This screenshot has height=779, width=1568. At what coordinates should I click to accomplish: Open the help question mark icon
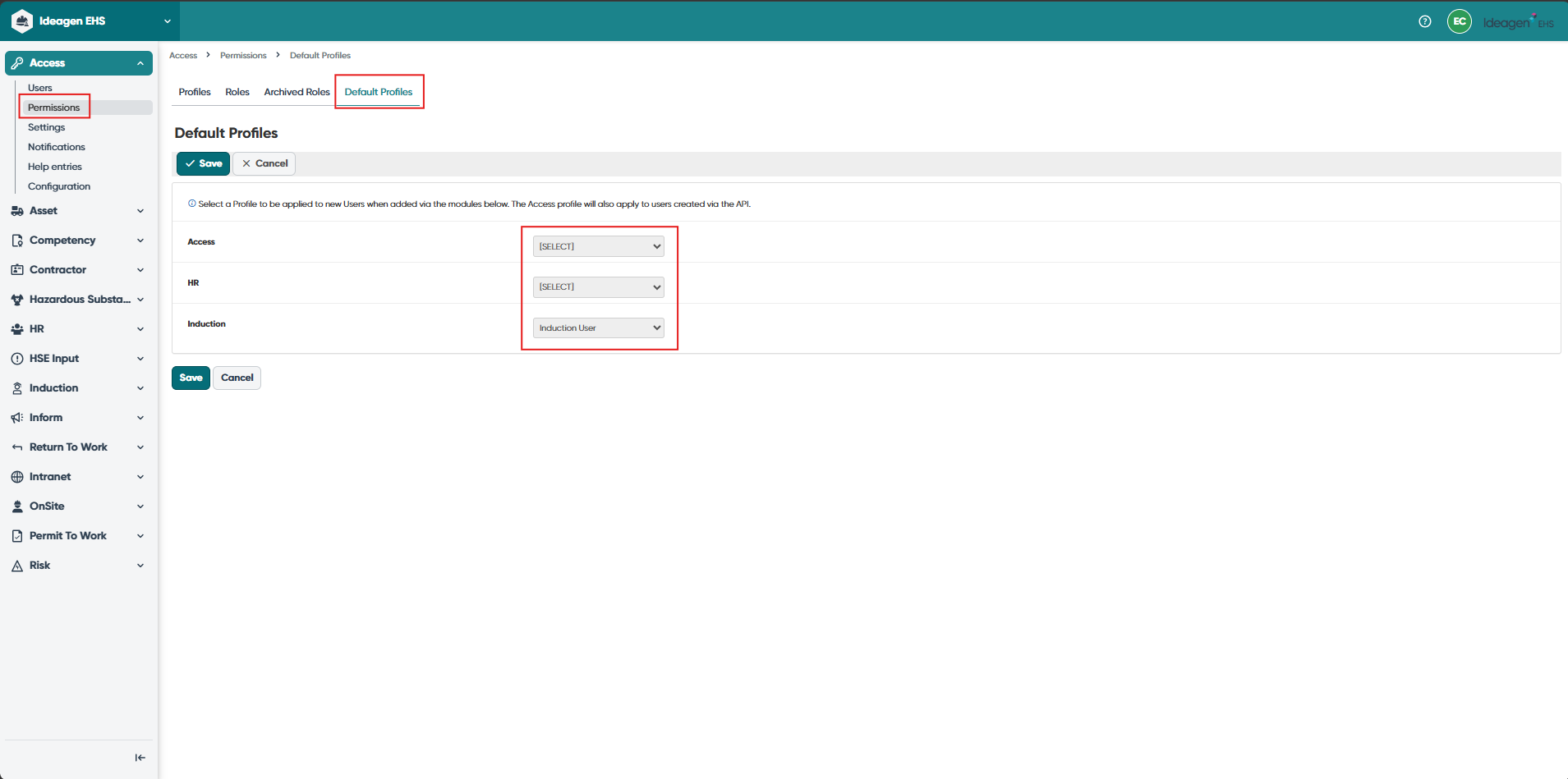[x=1425, y=21]
